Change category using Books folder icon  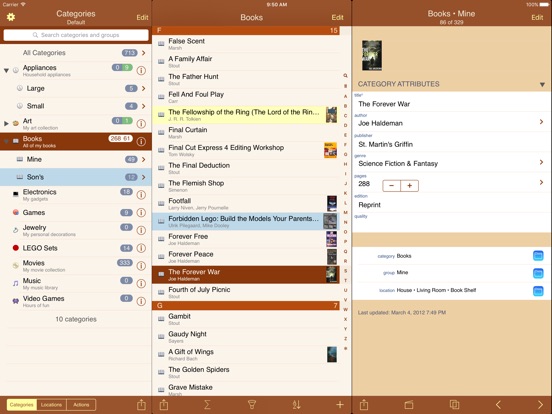pos(538,256)
